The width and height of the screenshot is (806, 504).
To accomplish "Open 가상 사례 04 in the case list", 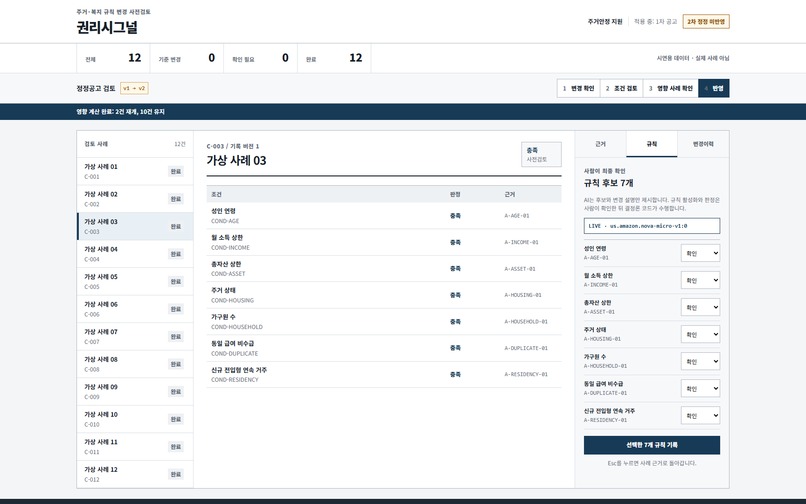I will [135, 254].
